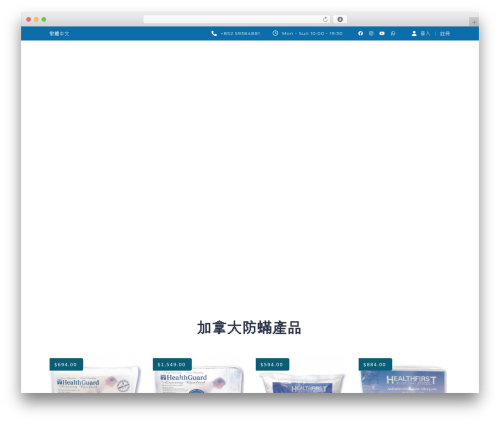This screenshot has width=500, height=423.
Task: Click the Mon - Sun 10:00 - 19:30 hours text
Action: pos(312,33)
